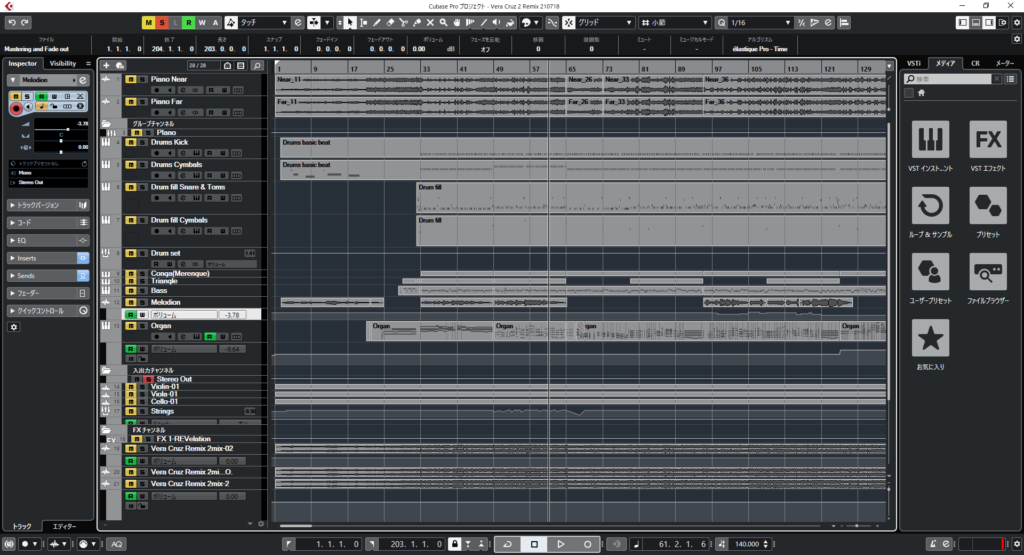Open the Favorites star tile
The width and height of the screenshot is (1024, 555).
pos(932,338)
